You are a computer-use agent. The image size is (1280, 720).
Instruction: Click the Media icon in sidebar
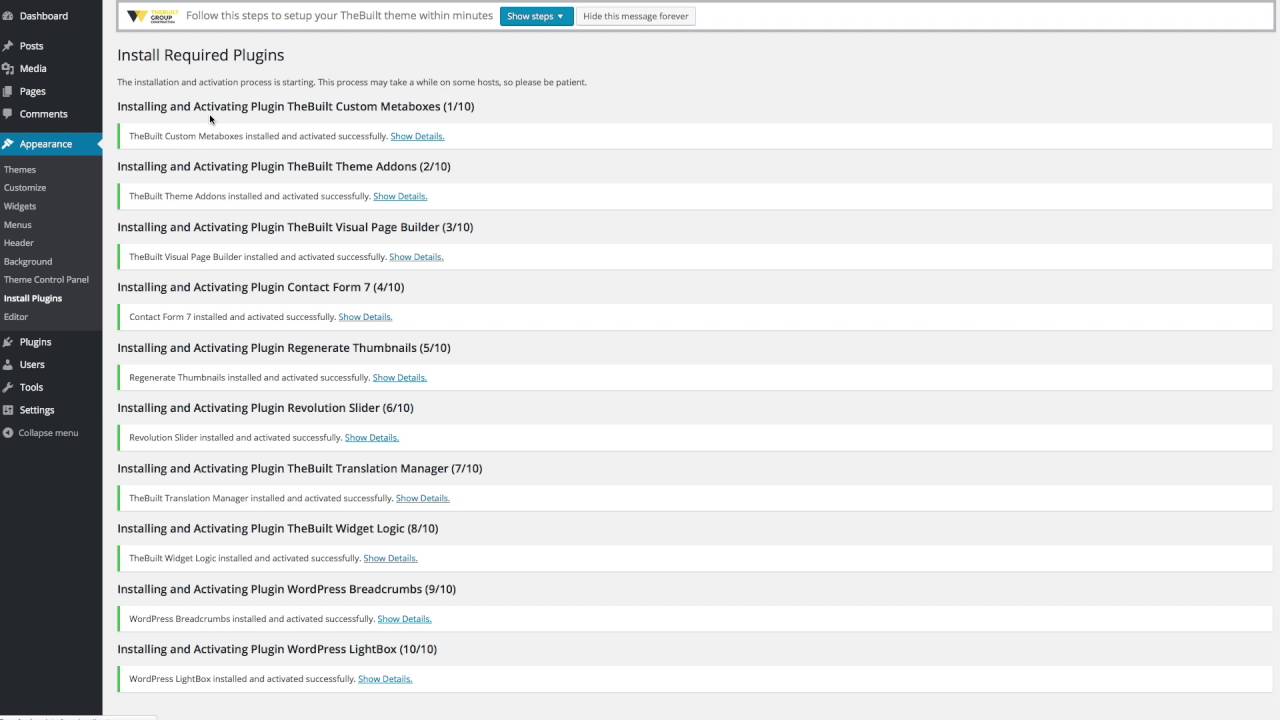coord(8,69)
